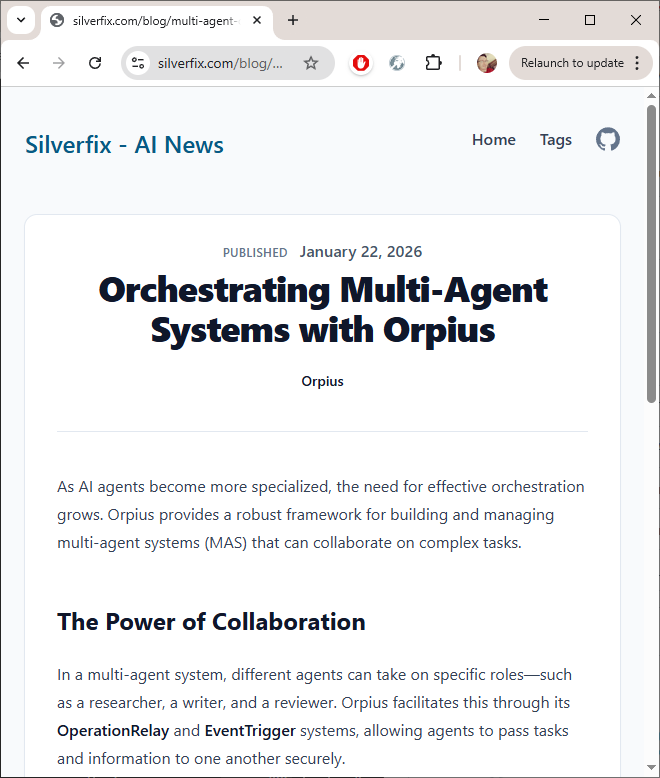The width and height of the screenshot is (660, 778).
Task: Click the gray globe extension icon
Action: 397,63
